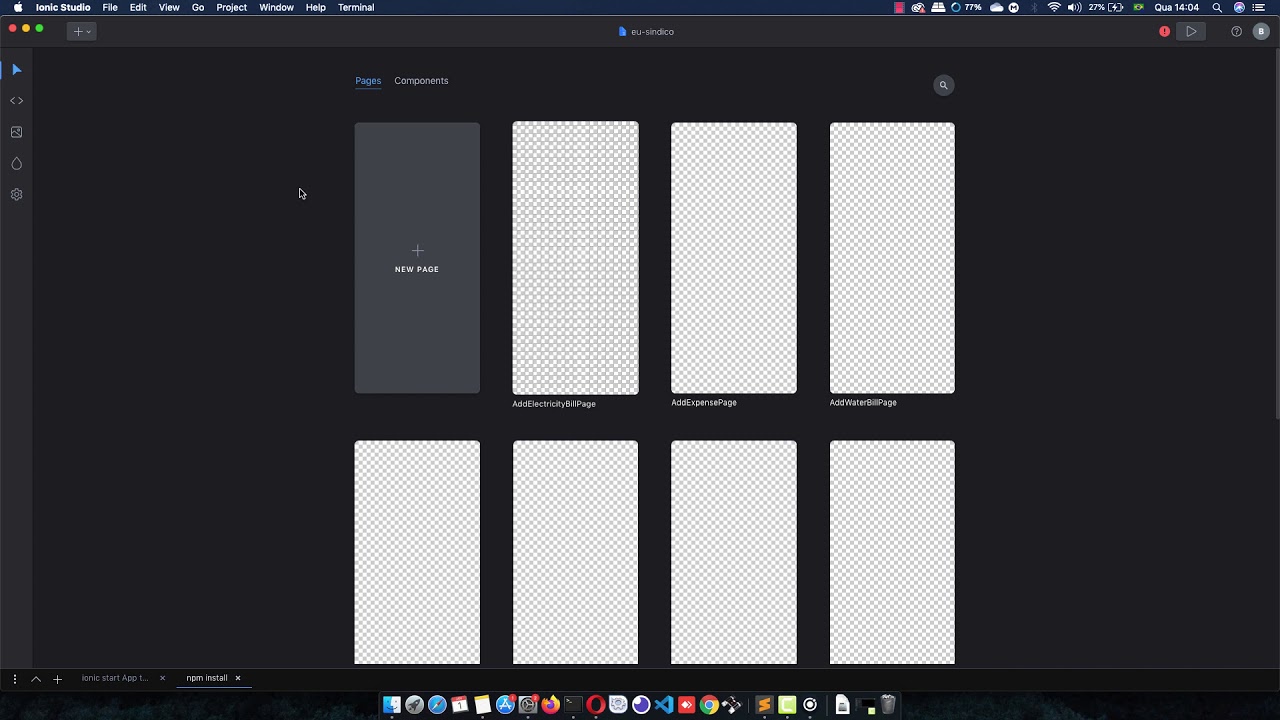Select the 'npm install' terminal tab
This screenshot has height=720, width=1280.
[x=206, y=678]
